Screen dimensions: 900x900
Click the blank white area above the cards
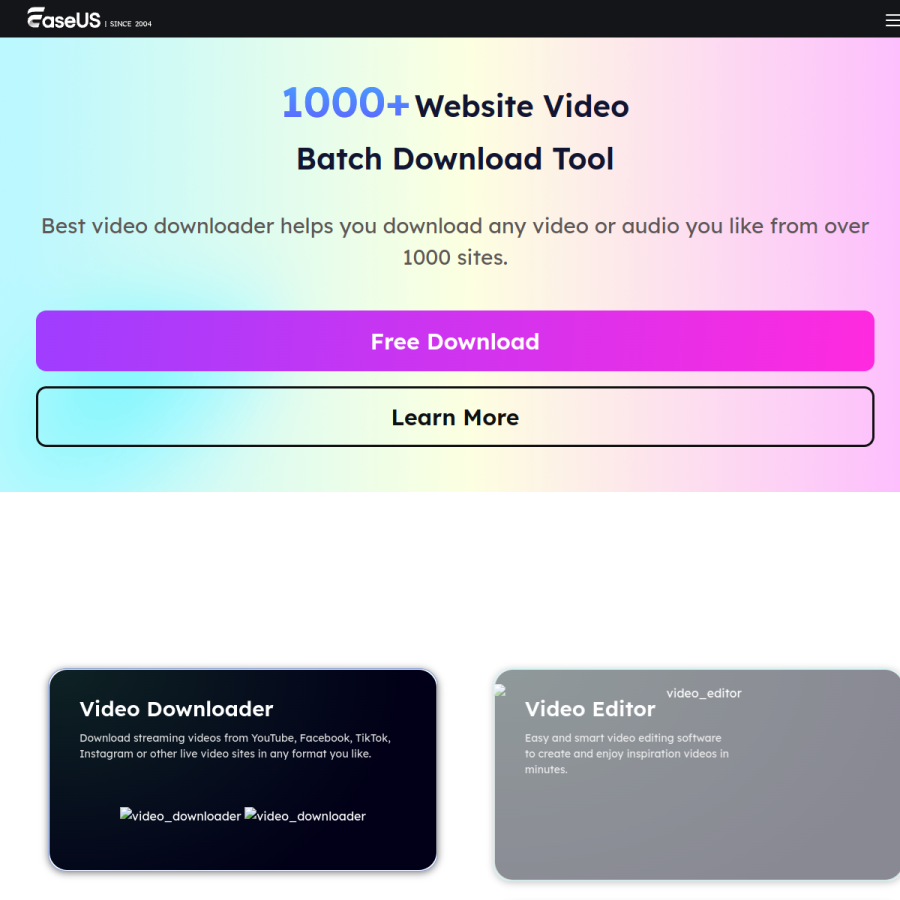[450, 574]
